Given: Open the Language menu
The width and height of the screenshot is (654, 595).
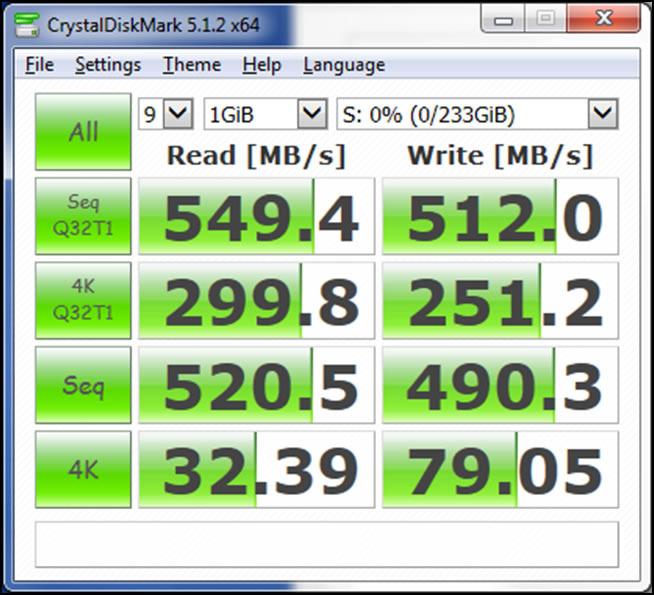Looking at the screenshot, I should pyautogui.click(x=344, y=65).
